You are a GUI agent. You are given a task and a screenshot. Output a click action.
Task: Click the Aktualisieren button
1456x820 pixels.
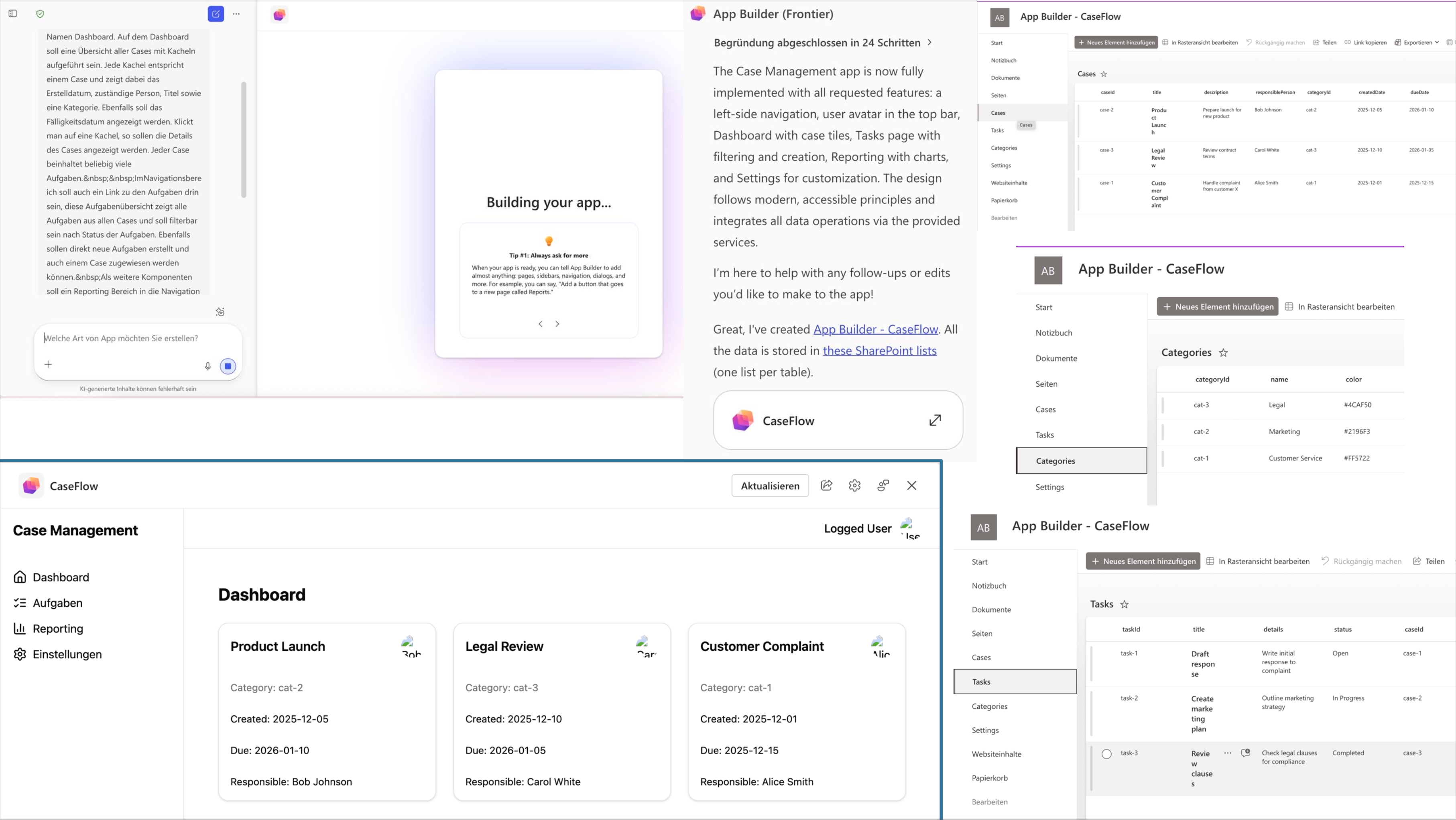(770, 485)
